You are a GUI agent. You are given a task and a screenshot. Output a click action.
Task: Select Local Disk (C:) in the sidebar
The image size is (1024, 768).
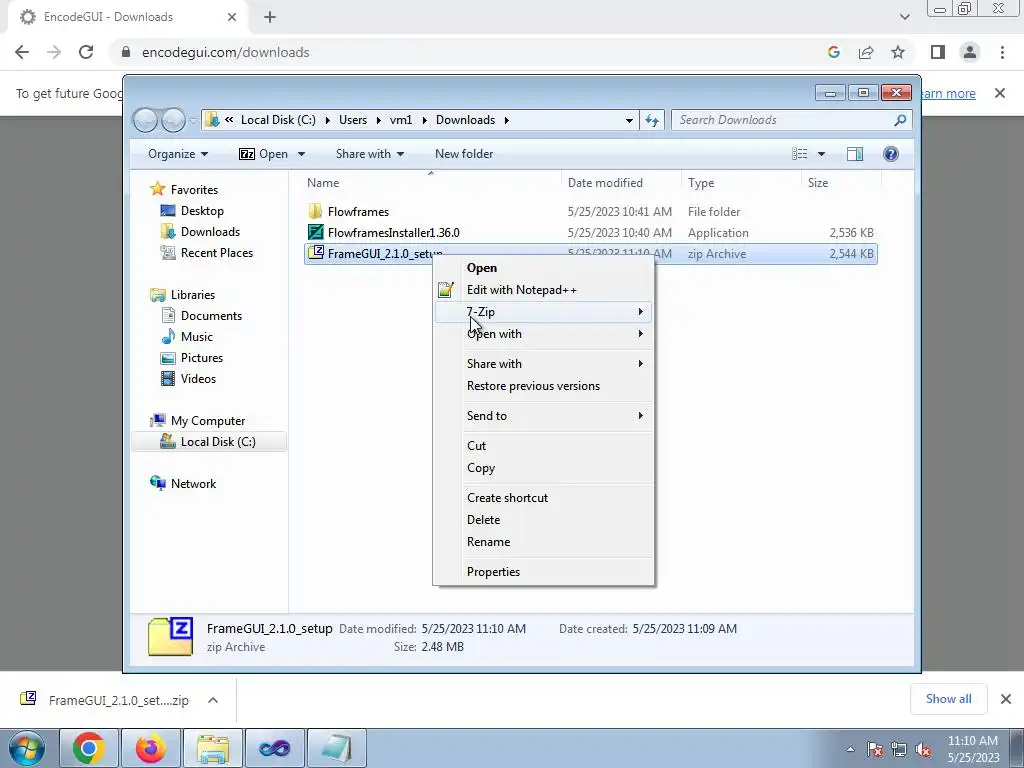coord(209,442)
